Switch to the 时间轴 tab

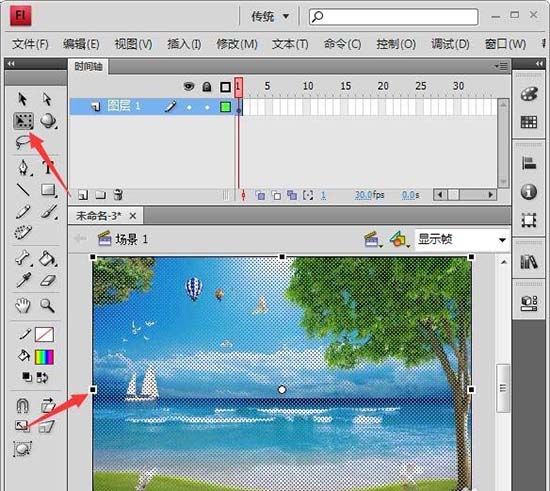88,66
